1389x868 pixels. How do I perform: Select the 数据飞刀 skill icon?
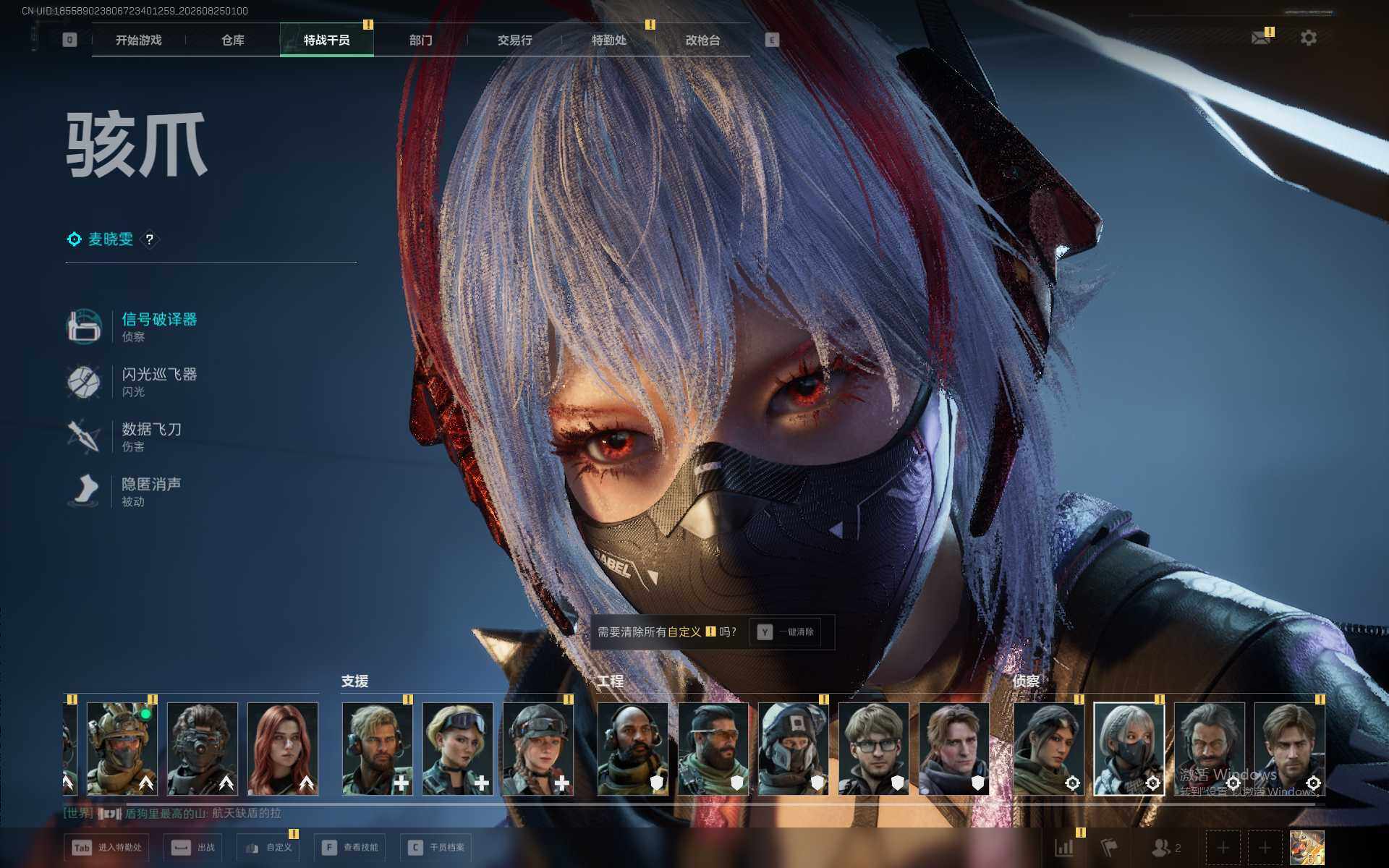tap(84, 436)
